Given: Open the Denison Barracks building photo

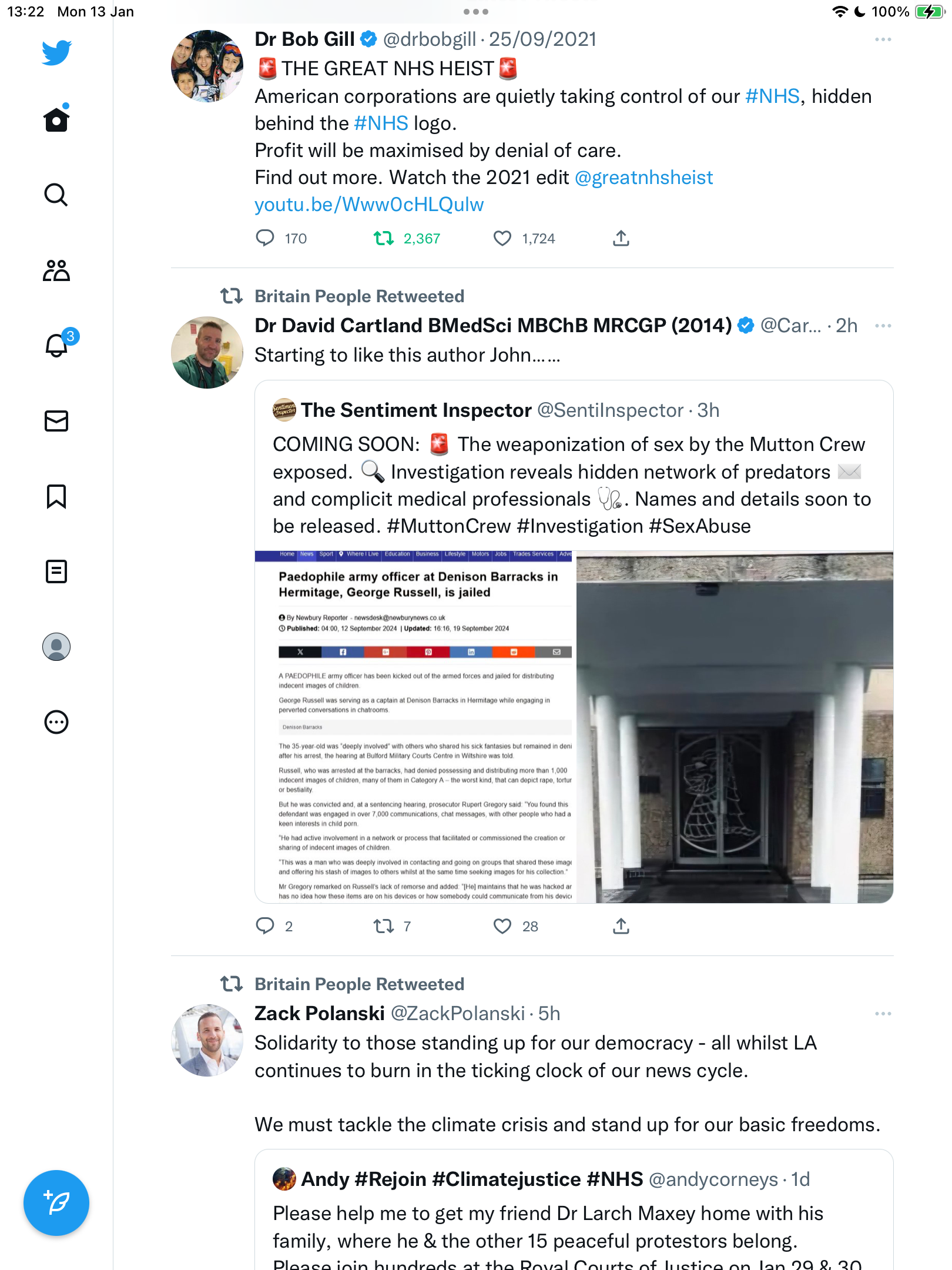Looking at the screenshot, I should [735, 727].
